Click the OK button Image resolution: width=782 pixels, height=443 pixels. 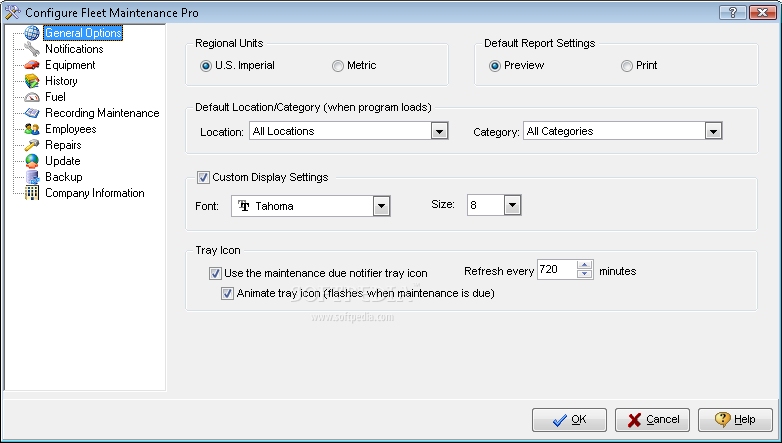tap(569, 420)
